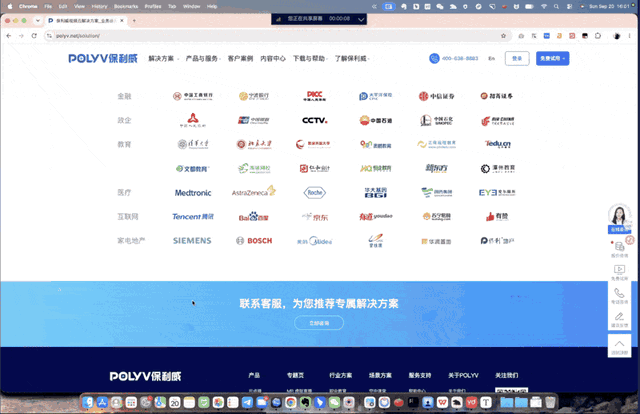
Task: Bookmark this page with the star icon
Action: click(503, 36)
